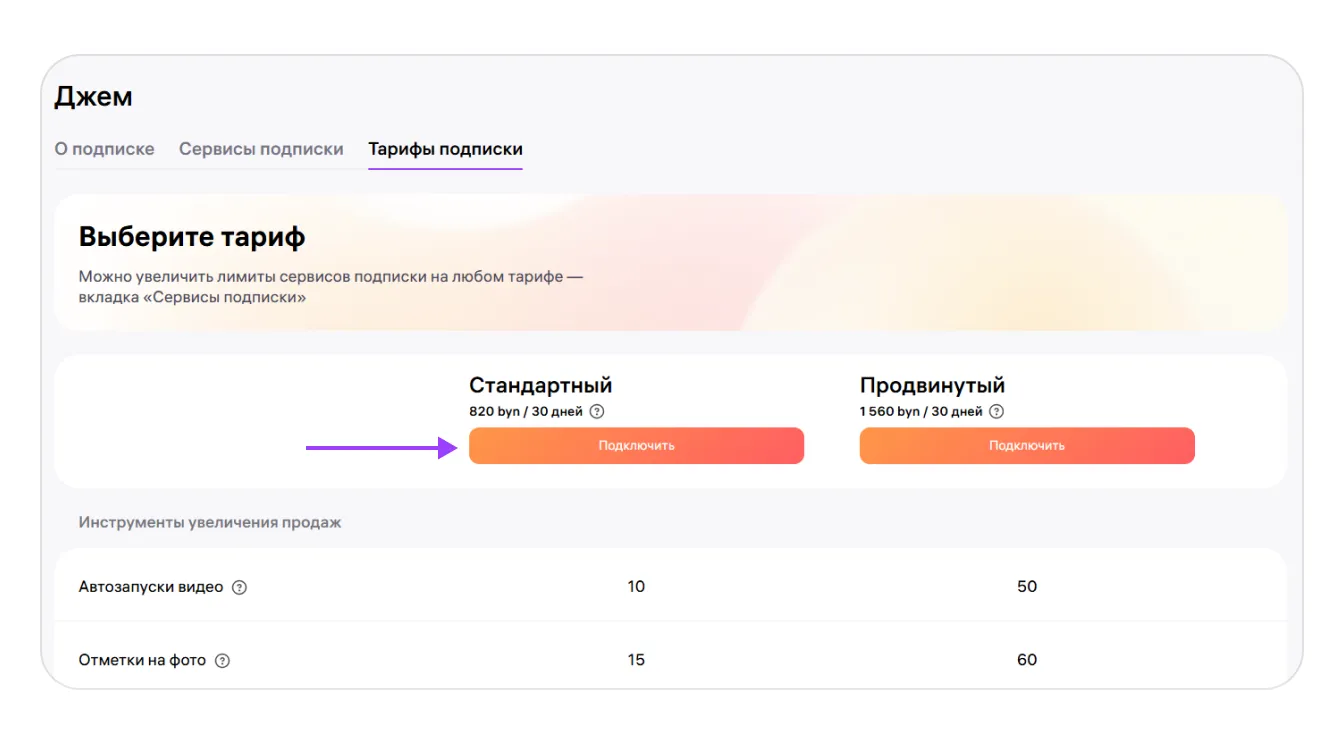Screen dimensions: 1344x744
Task: Click the Автозапуски видео row label
Action: pyautogui.click(x=151, y=587)
